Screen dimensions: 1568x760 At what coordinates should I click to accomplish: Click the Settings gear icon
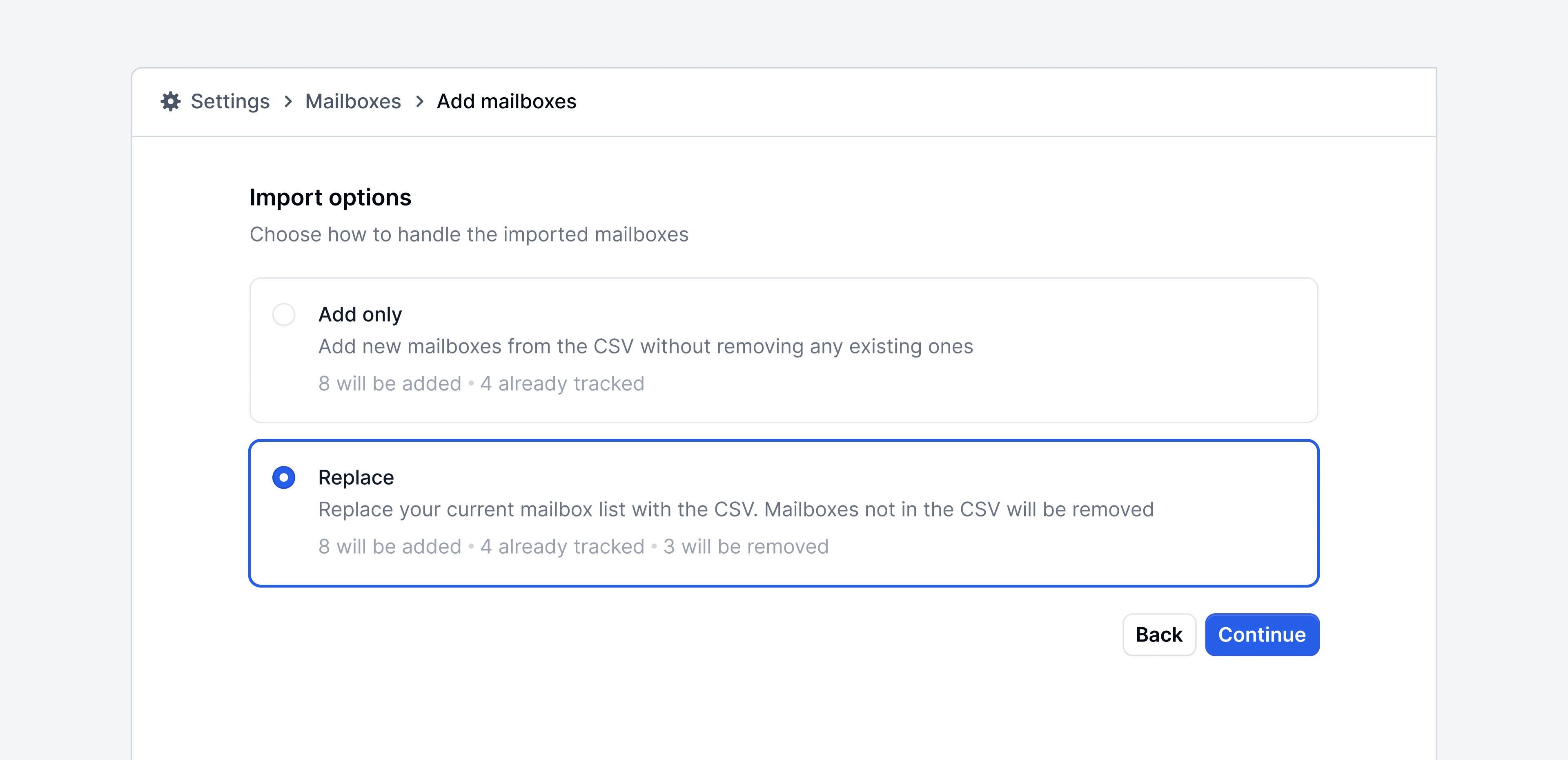tap(170, 101)
